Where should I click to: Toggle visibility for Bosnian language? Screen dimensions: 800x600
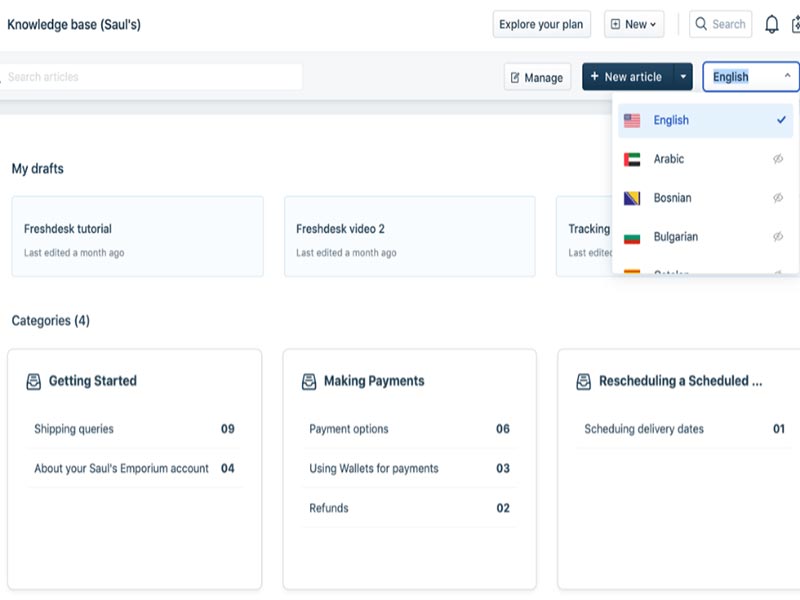tap(778, 198)
